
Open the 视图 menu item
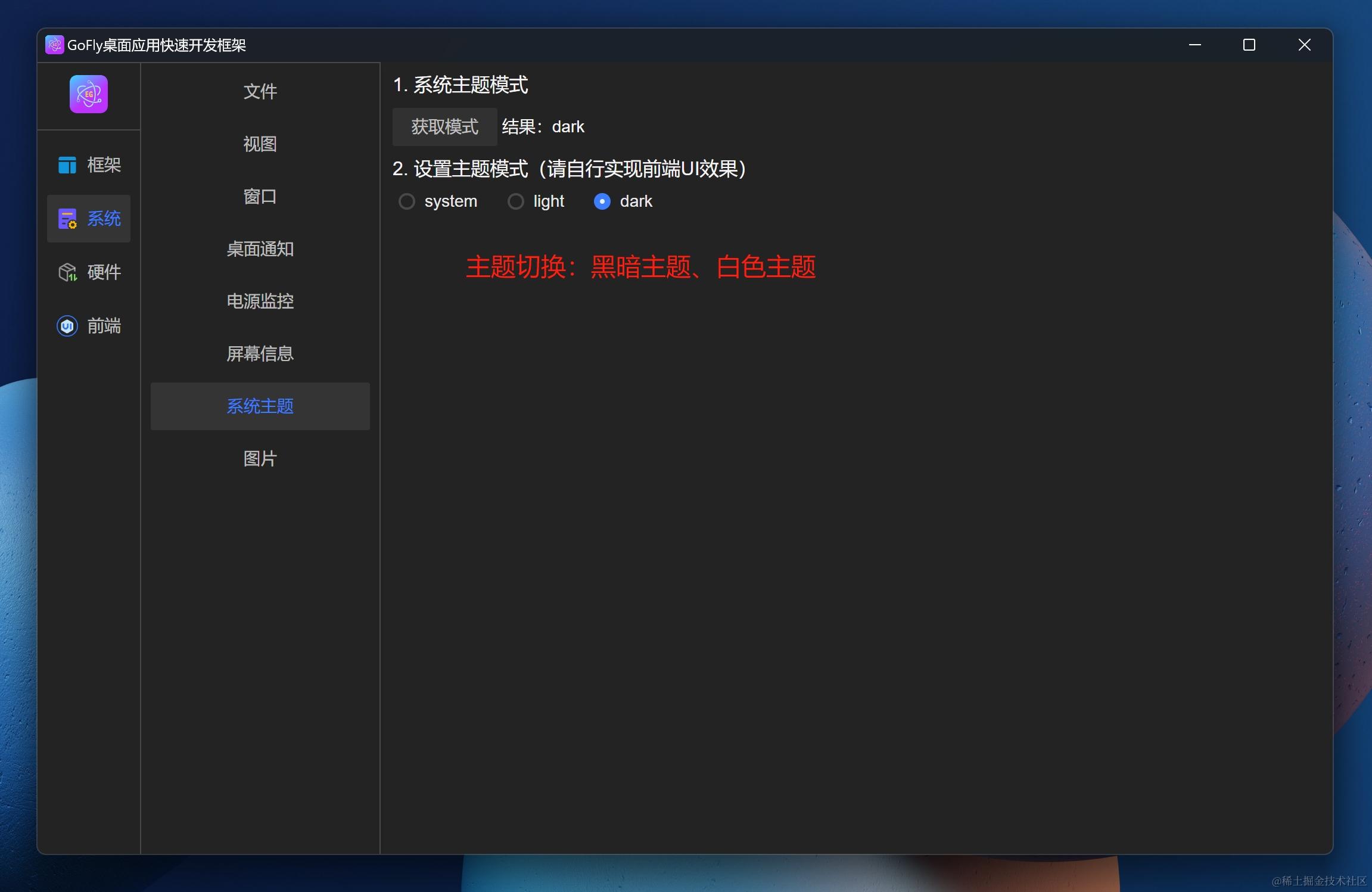(x=260, y=144)
